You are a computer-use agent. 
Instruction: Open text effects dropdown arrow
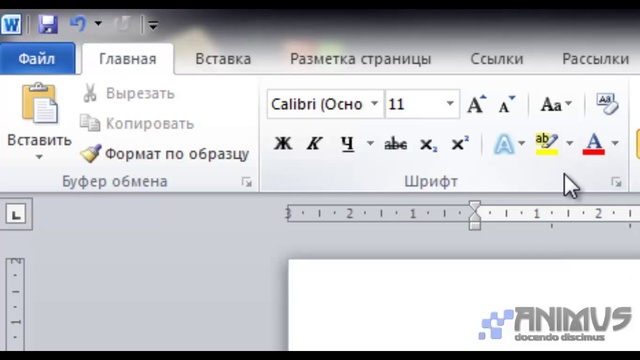click(x=522, y=143)
